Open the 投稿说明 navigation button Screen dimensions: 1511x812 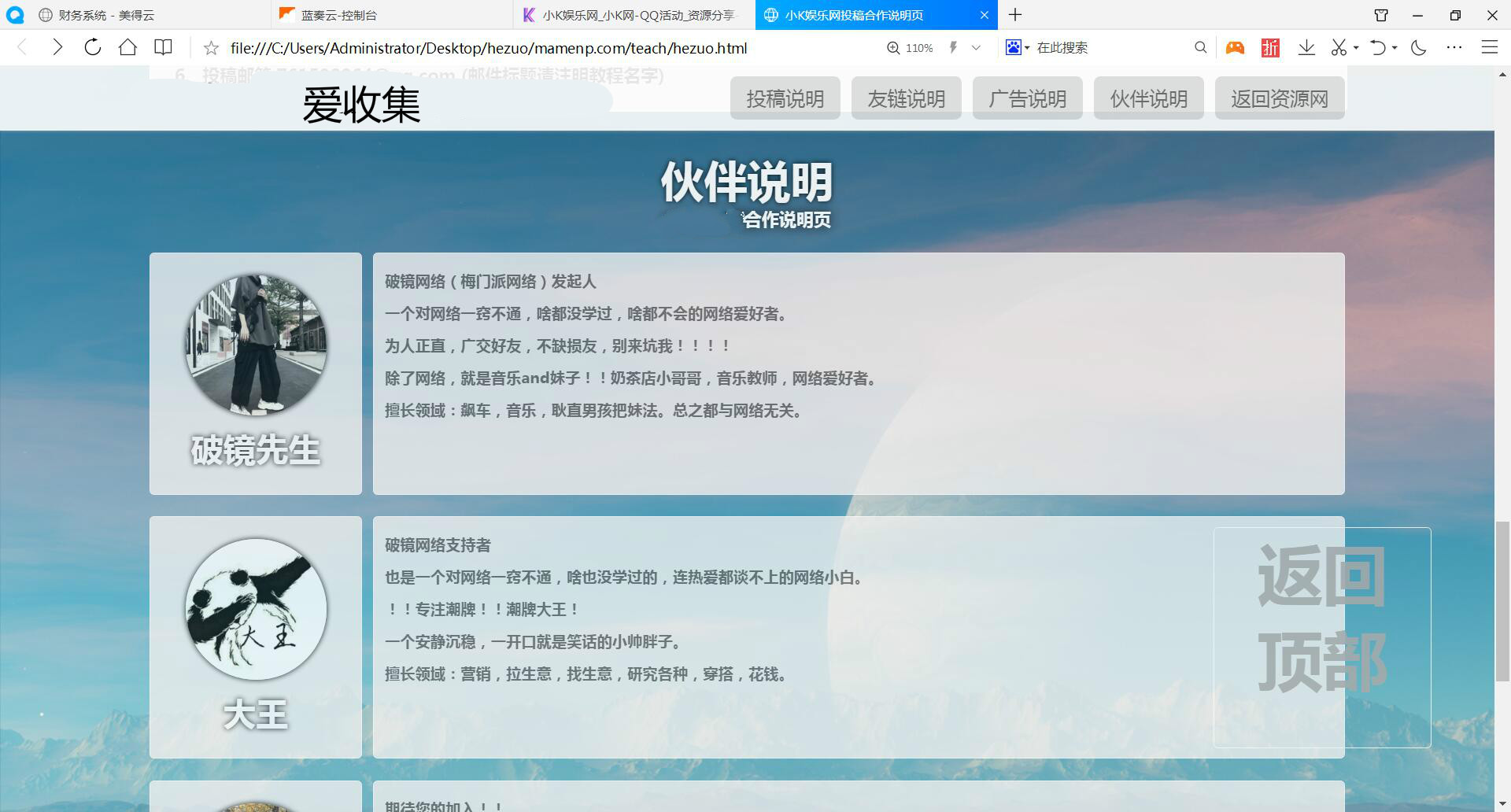coord(785,98)
